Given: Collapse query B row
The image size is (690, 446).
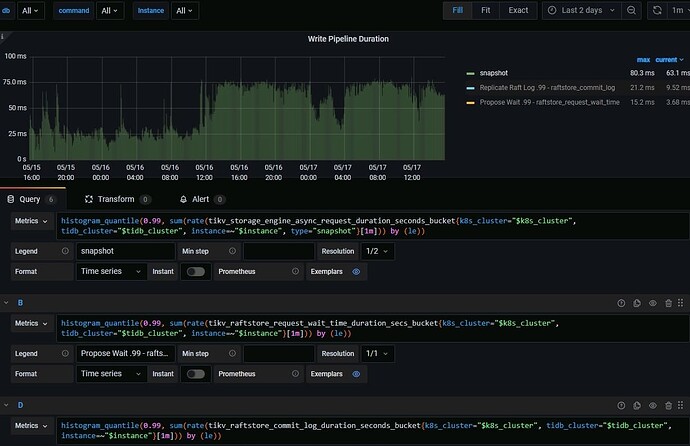Looking at the screenshot, I should coord(5,301).
